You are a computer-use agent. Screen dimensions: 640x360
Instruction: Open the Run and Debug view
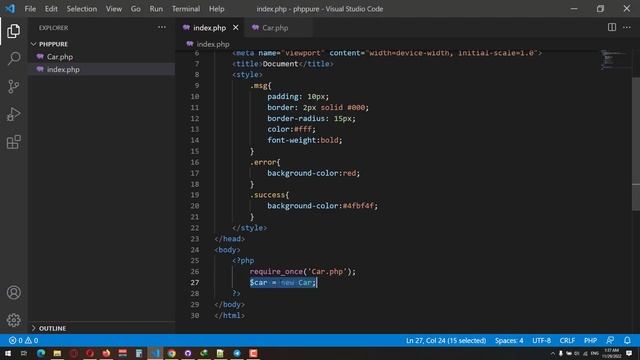pyautogui.click(x=13, y=114)
